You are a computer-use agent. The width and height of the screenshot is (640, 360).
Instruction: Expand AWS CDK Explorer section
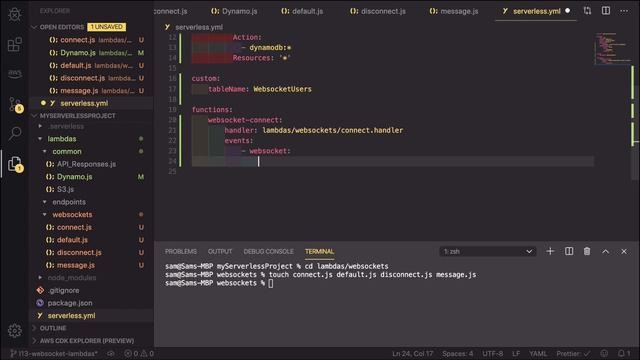87,341
